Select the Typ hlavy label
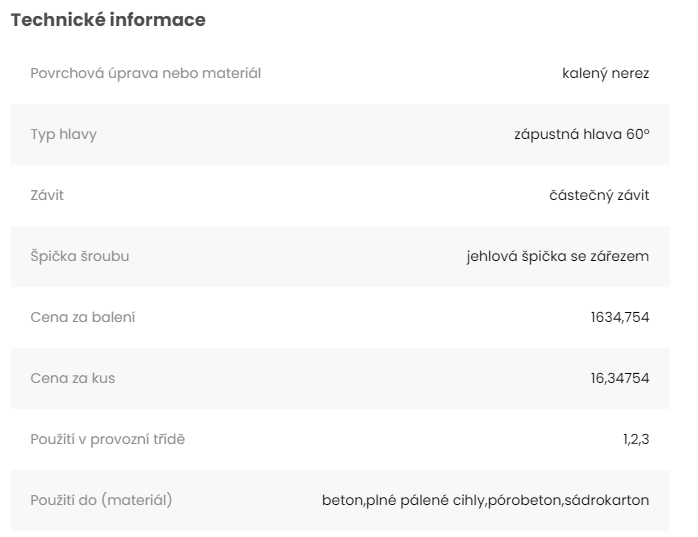 click(64, 134)
